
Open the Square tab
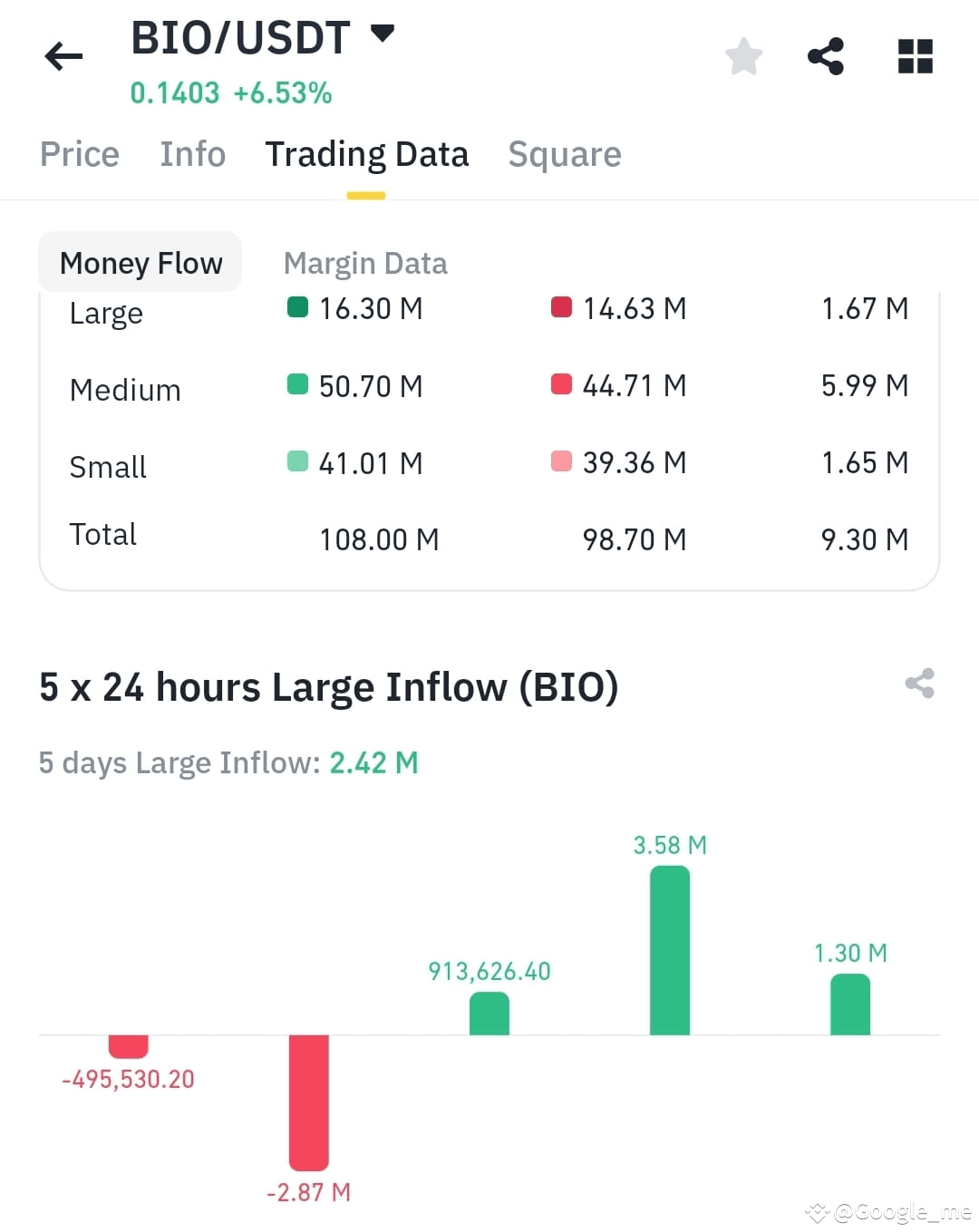(x=564, y=153)
